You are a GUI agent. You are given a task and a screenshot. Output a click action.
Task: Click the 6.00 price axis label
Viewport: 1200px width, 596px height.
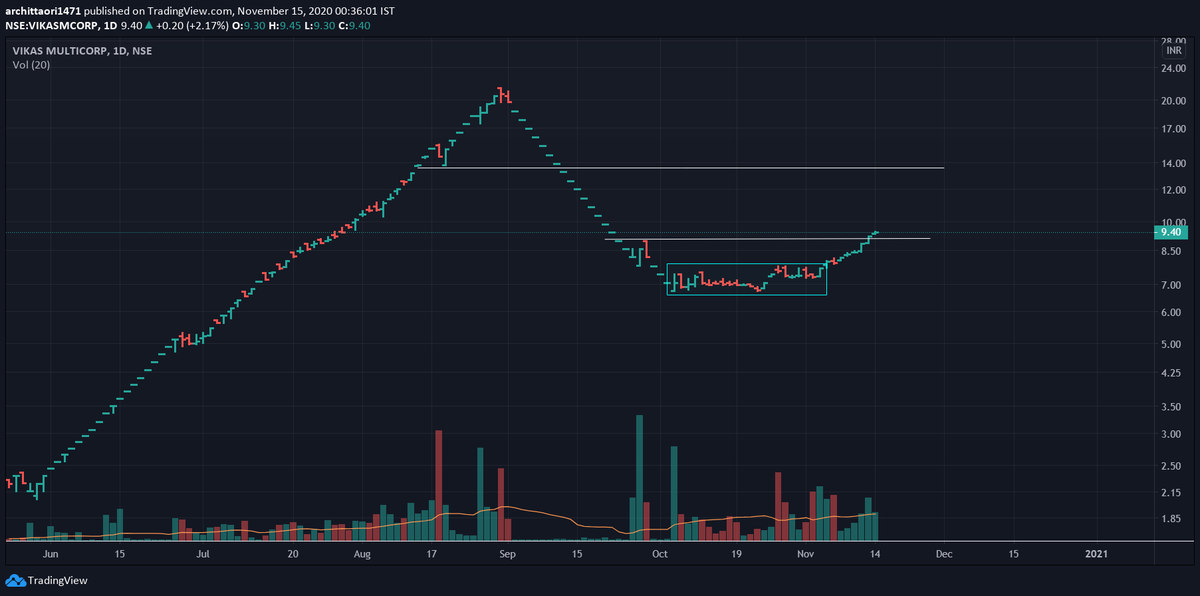tap(1173, 313)
